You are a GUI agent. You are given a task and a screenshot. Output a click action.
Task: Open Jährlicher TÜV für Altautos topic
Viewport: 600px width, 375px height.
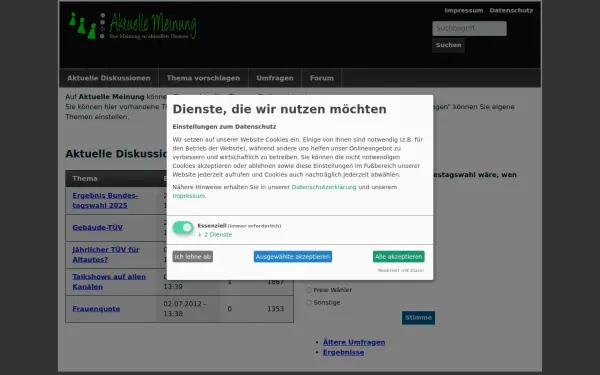tap(106, 254)
